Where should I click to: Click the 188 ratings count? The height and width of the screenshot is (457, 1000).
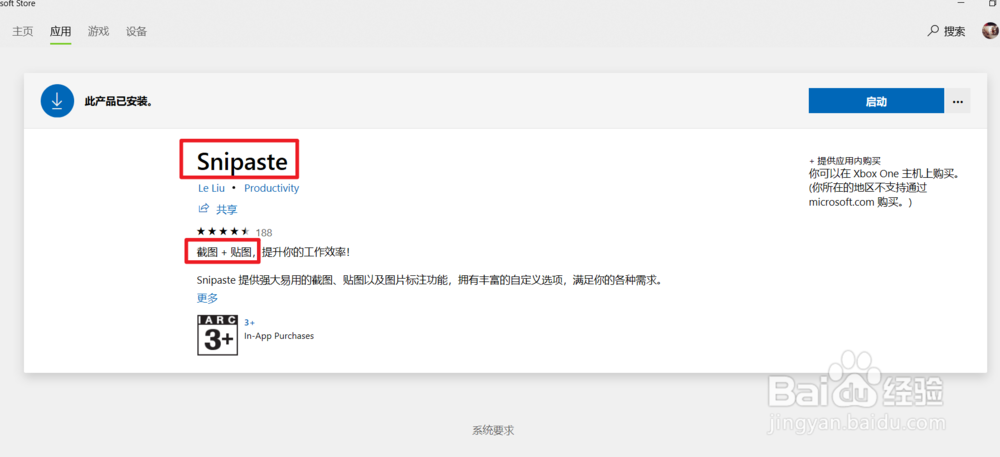[x=264, y=232]
